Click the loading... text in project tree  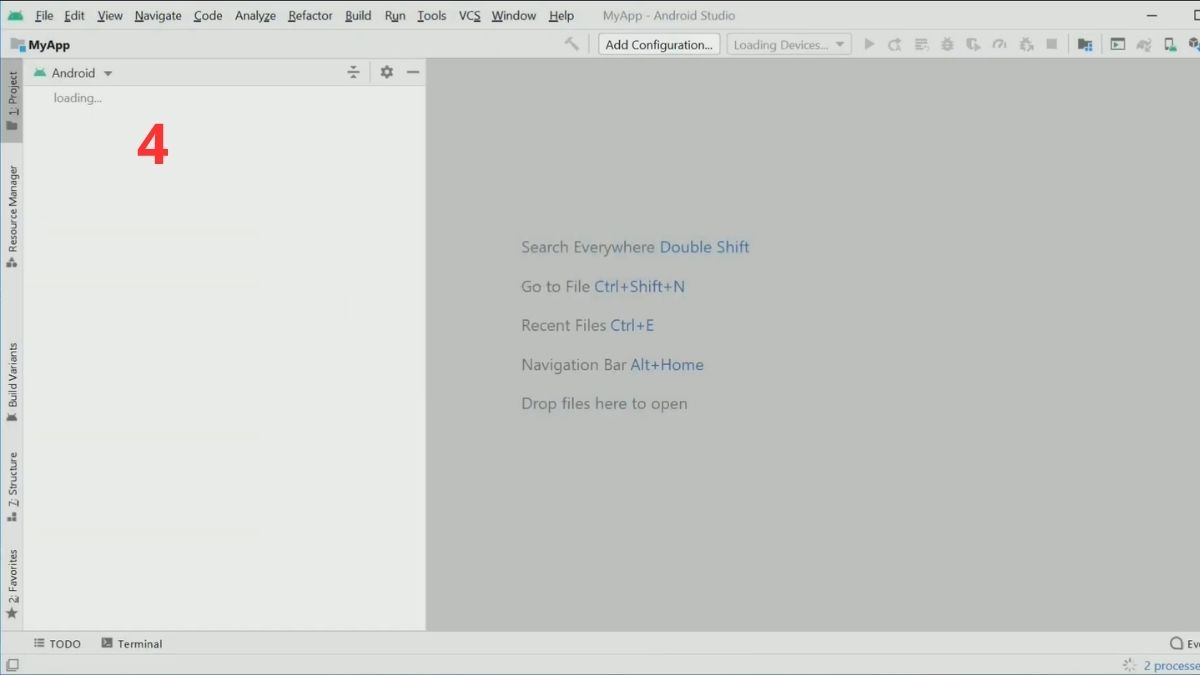(x=78, y=98)
